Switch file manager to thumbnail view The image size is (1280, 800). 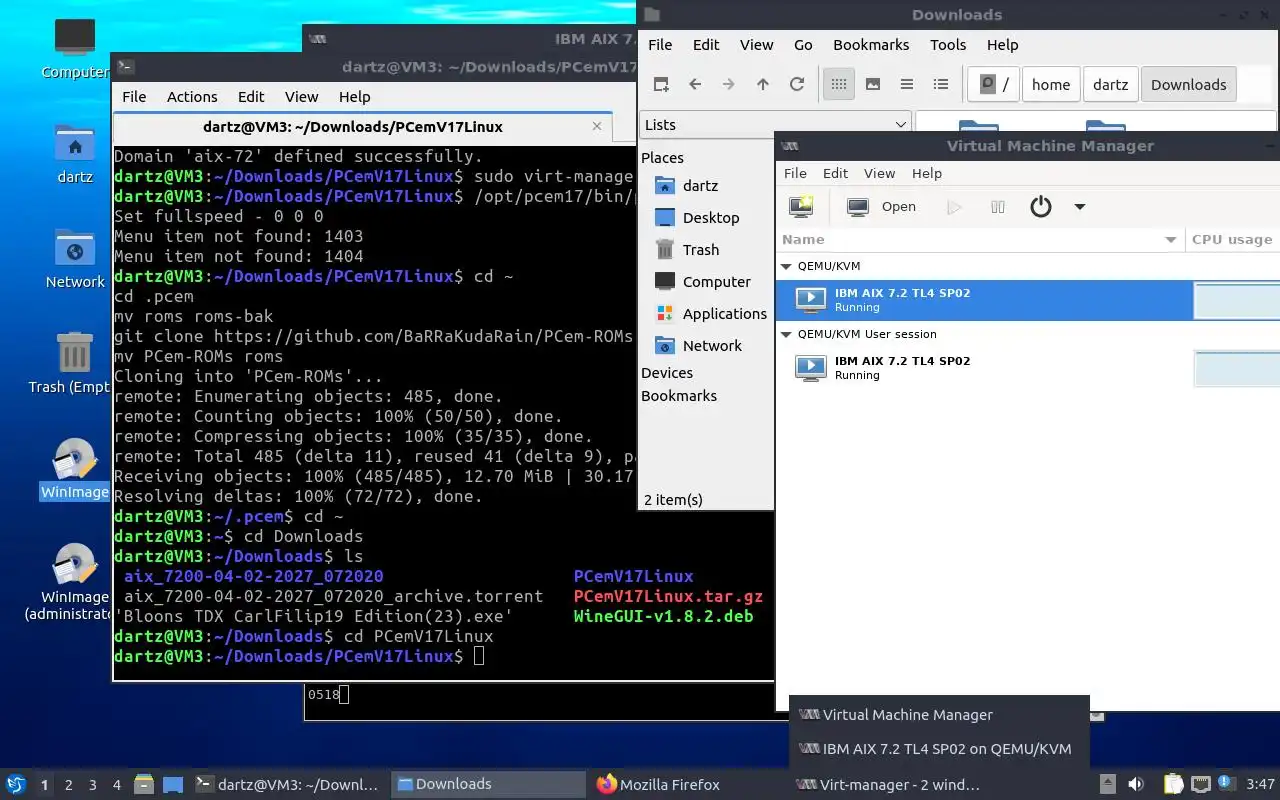873,85
